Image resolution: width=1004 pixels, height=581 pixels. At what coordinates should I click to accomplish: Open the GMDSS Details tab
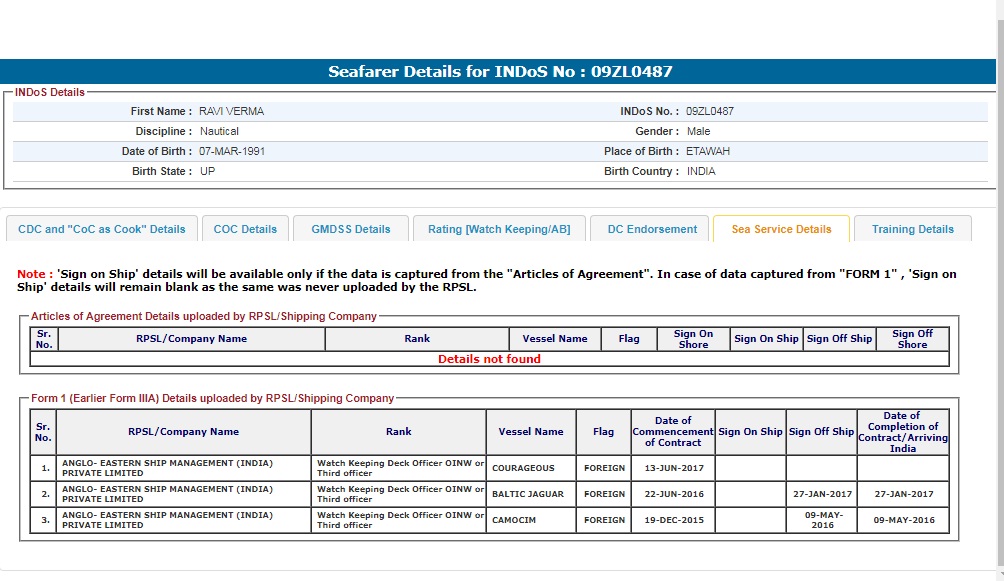(x=351, y=229)
